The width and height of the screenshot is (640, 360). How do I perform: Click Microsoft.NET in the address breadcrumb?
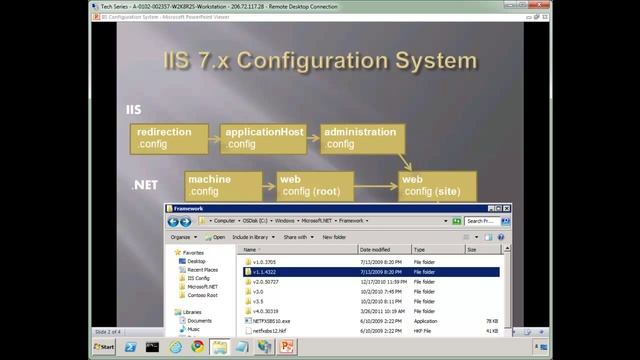316,221
